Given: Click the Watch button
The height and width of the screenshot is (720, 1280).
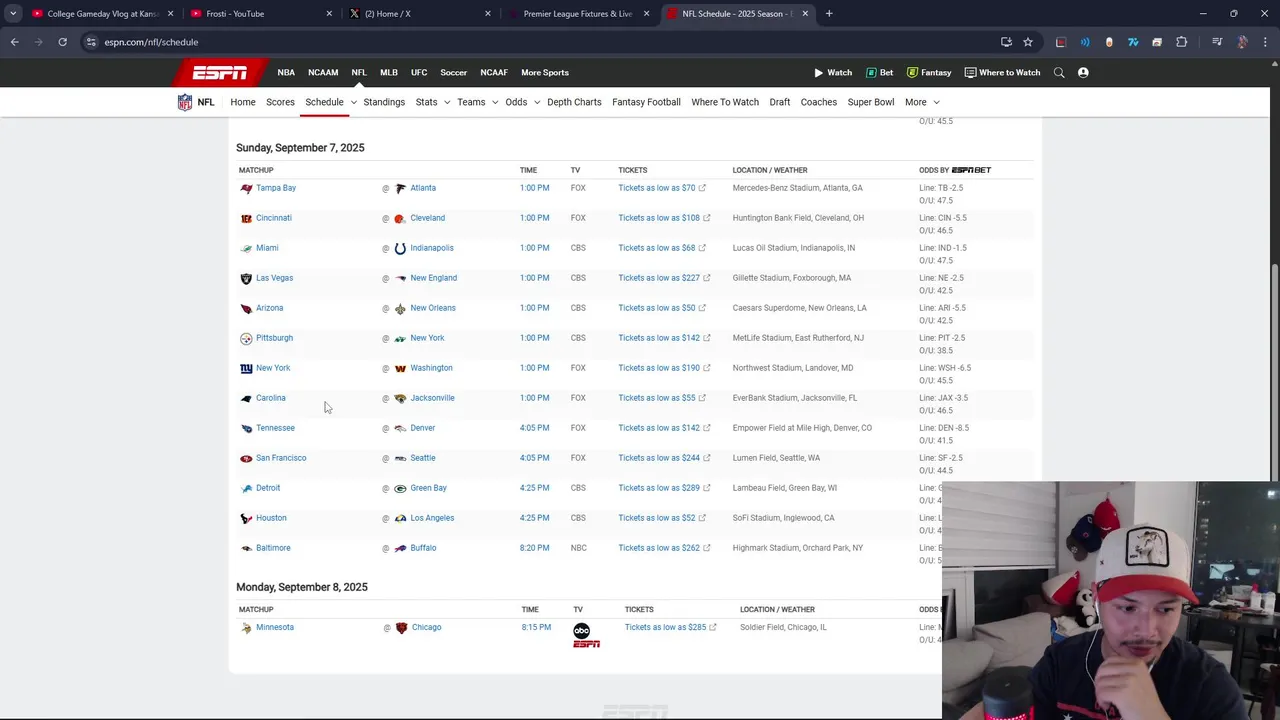Looking at the screenshot, I should pos(832,72).
